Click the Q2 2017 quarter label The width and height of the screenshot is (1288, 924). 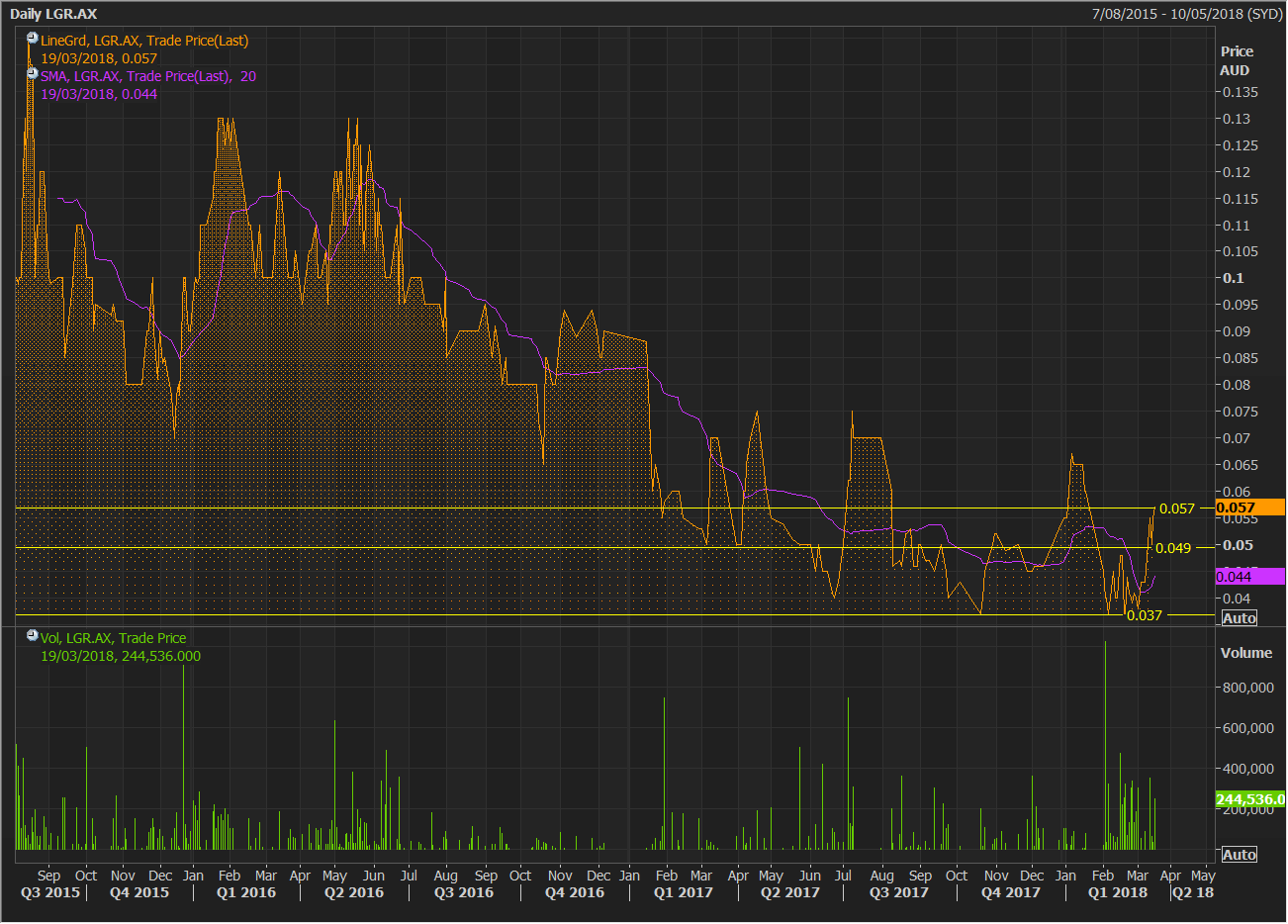(790, 892)
